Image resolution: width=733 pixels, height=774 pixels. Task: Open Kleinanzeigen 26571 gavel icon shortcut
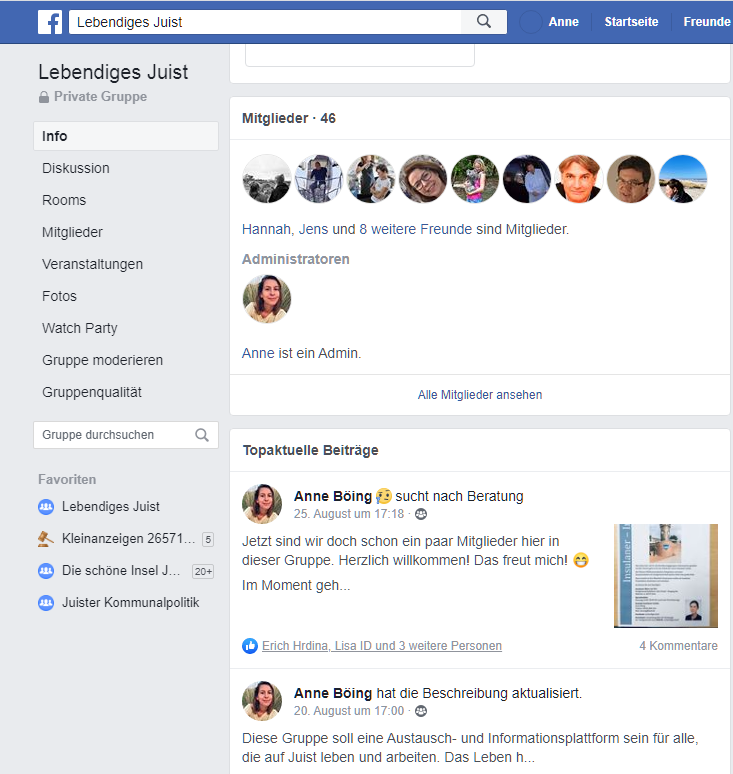point(46,539)
